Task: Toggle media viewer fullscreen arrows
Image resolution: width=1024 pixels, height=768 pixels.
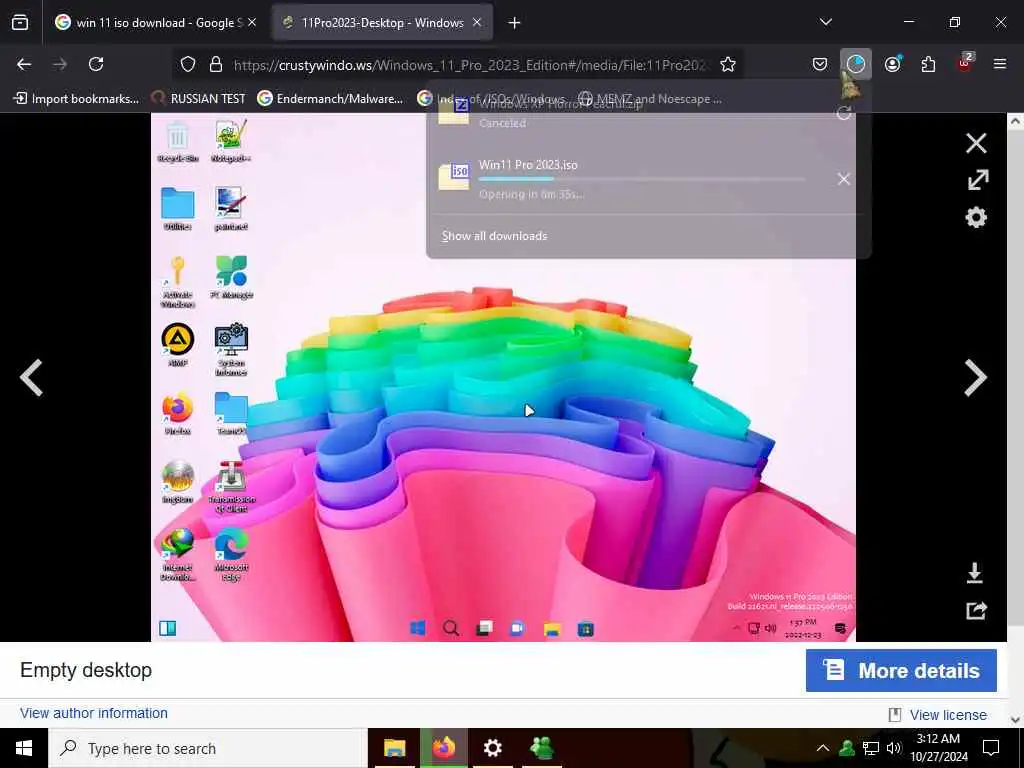Action: [x=977, y=180]
